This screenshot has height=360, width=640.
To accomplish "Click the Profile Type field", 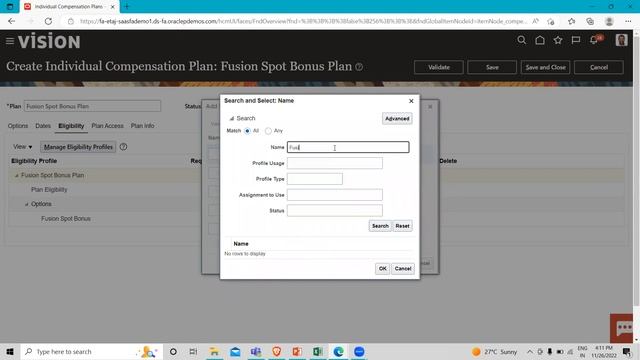I will pos(315,179).
